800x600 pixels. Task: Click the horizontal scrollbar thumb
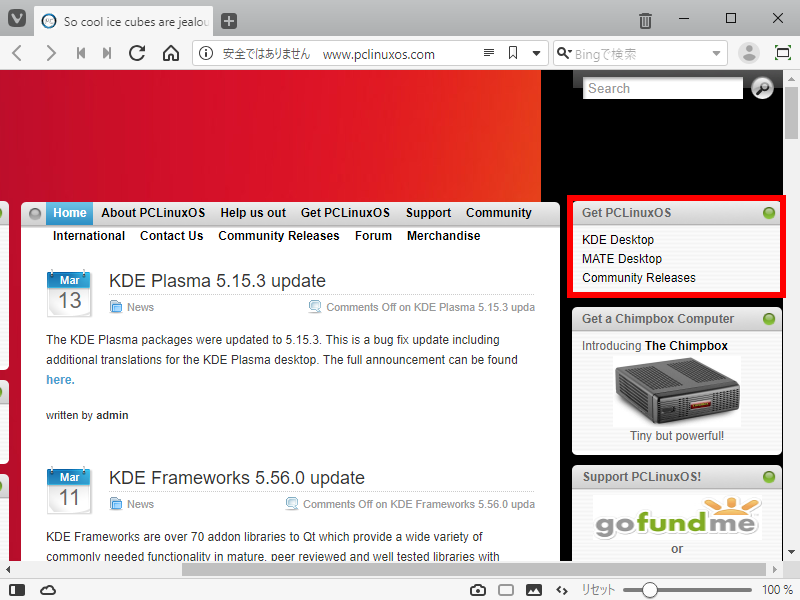pos(473,569)
